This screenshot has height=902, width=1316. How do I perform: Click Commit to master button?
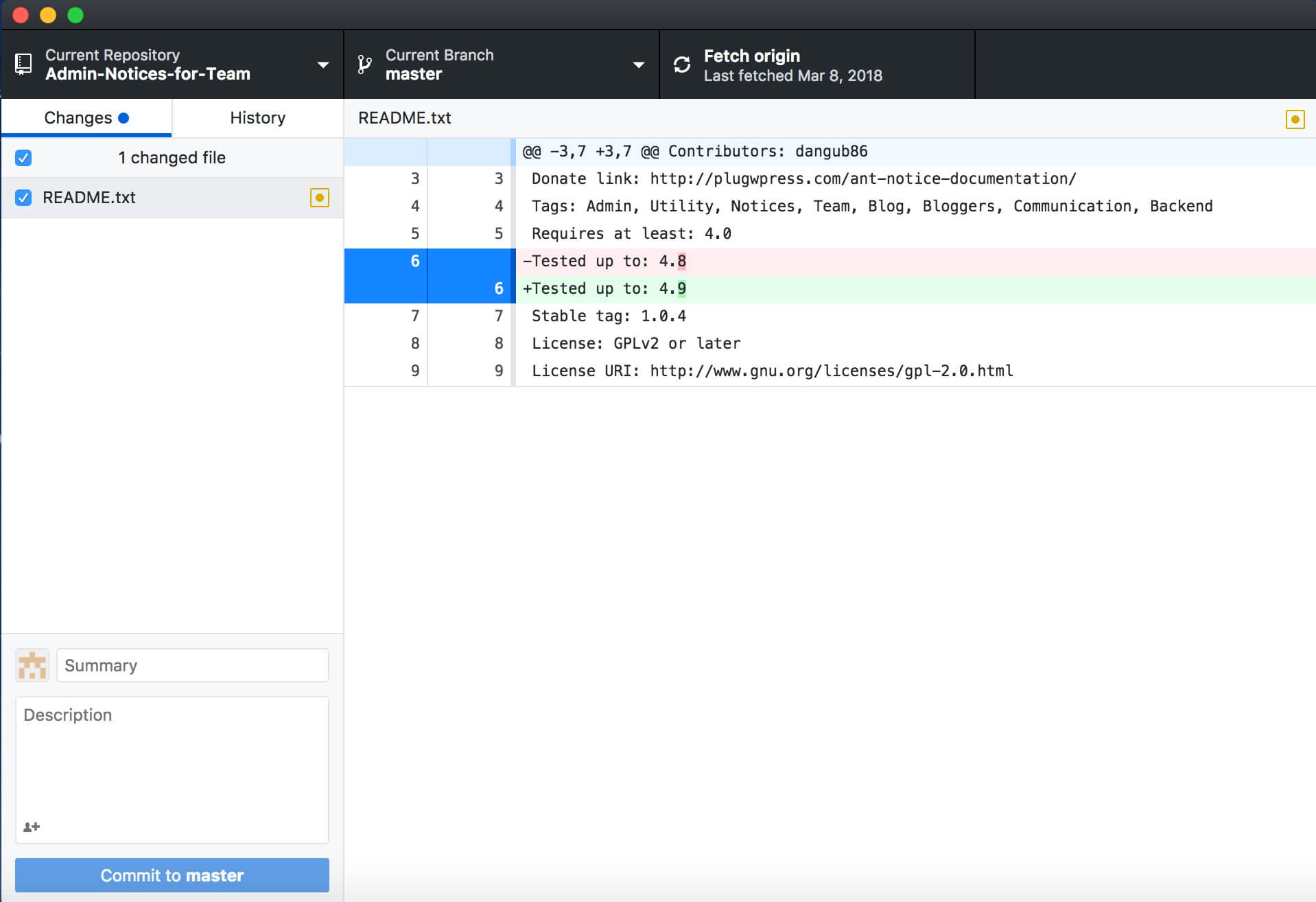(x=172, y=875)
